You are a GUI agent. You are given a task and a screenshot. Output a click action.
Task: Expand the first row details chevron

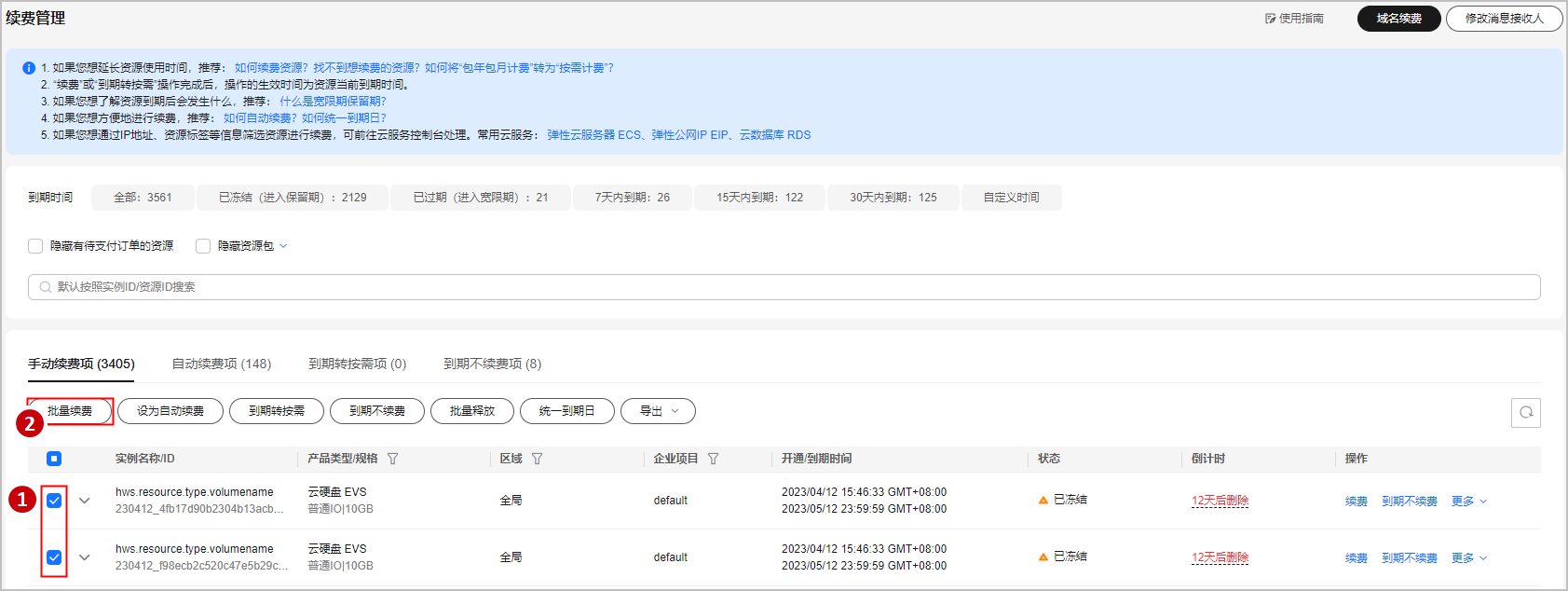85,501
